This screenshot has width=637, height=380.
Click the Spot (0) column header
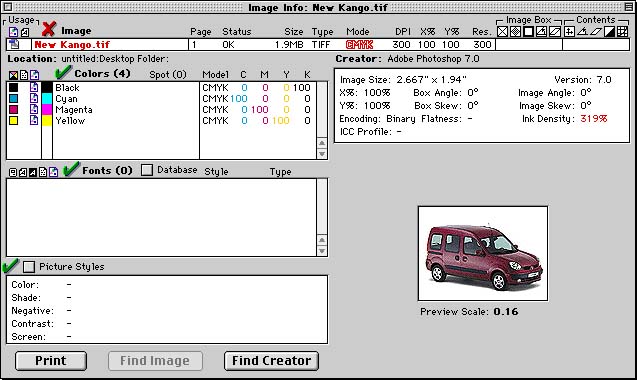click(x=168, y=74)
